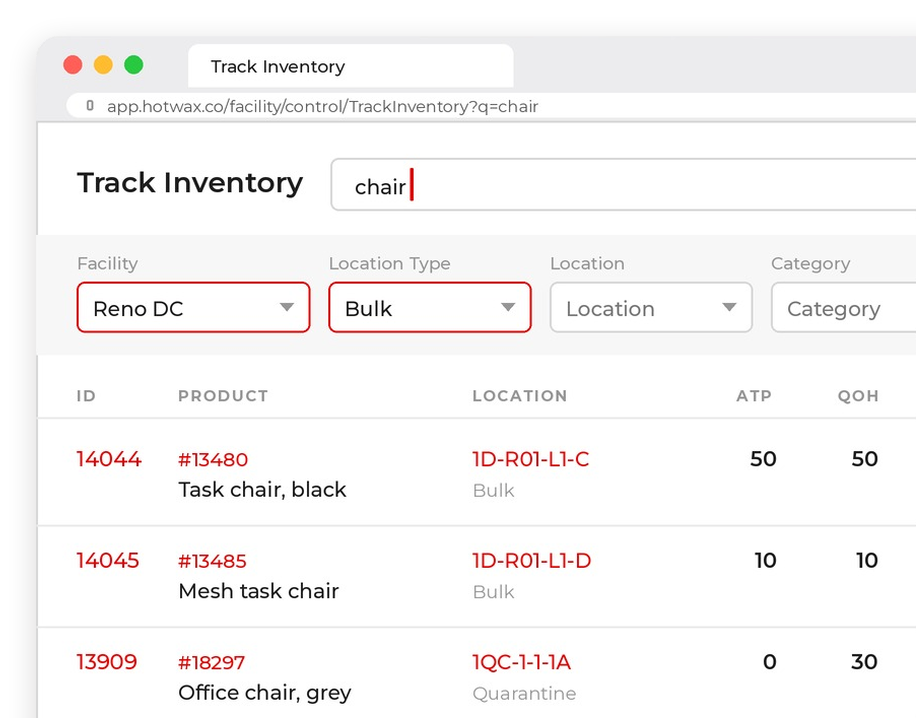Click Bulk under location 1D-R01-L1-D
Viewport: 916px width, 718px height.
tap(494, 592)
